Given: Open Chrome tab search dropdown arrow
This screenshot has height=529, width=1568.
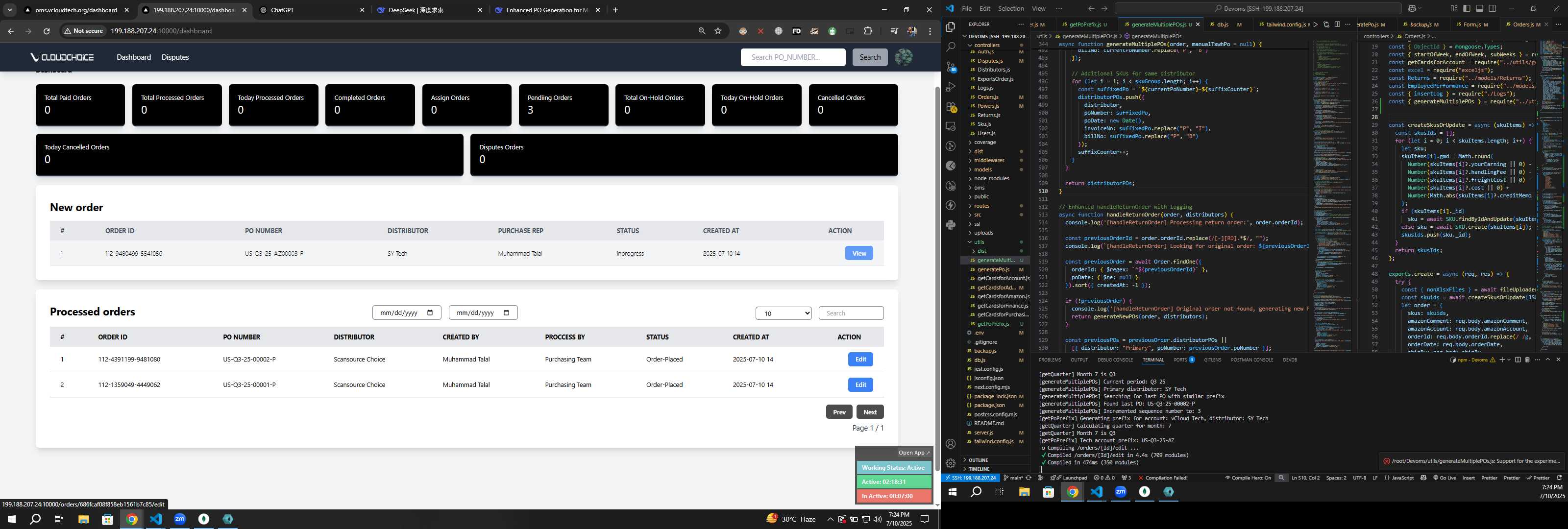Looking at the screenshot, I should click(10, 10).
